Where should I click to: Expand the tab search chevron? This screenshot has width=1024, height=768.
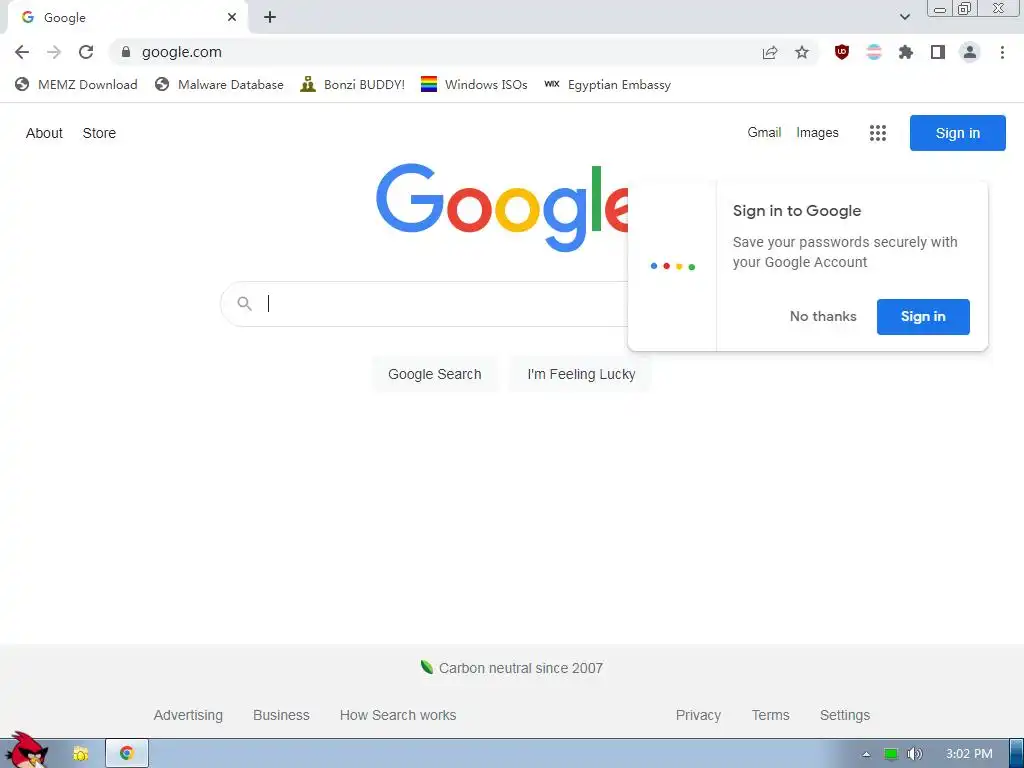[x=904, y=17]
